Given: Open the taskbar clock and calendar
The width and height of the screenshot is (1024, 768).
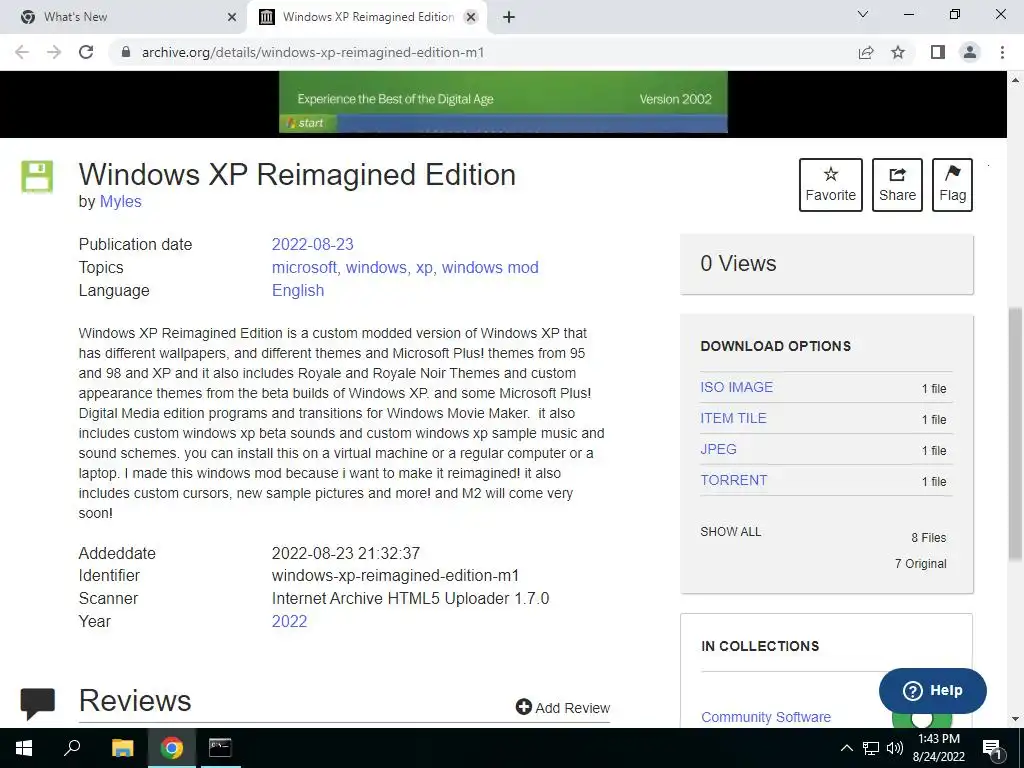Looking at the screenshot, I should (x=938, y=748).
